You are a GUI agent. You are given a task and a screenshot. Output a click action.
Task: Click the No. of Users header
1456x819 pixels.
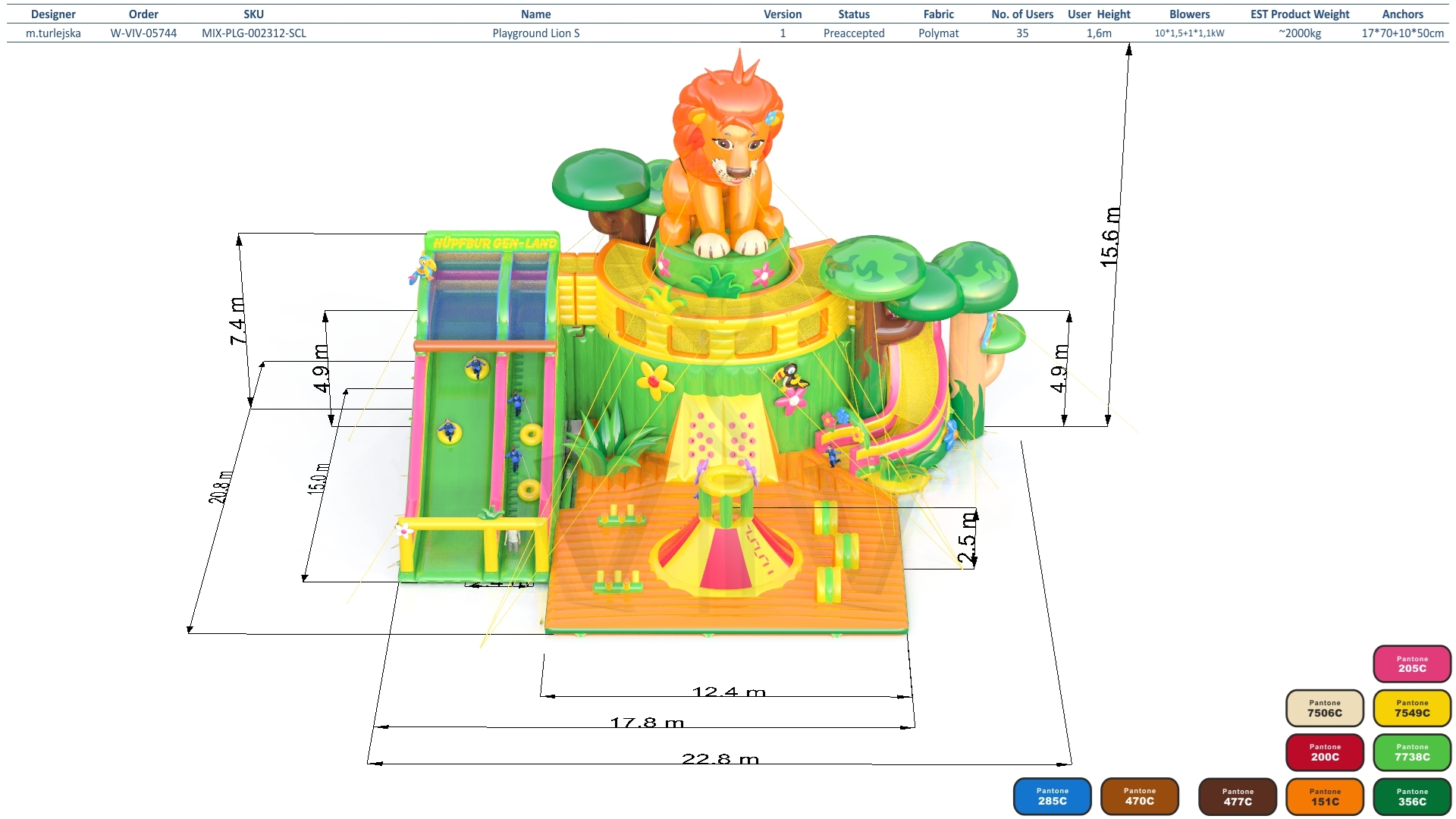[x=1022, y=14]
